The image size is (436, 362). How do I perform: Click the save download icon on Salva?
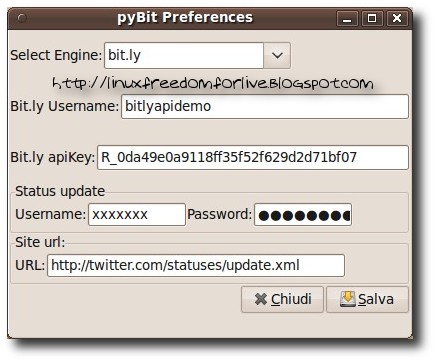[348, 299]
